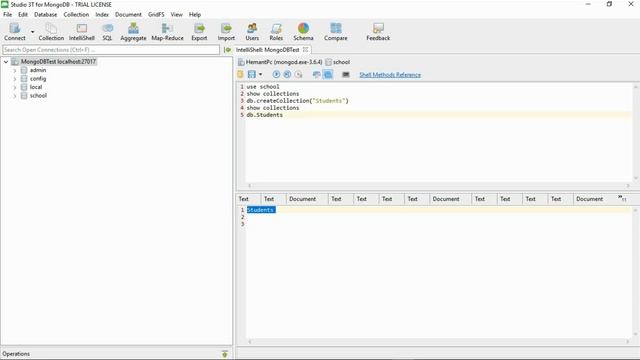
Task: Click the editor's horizontal scrollbar
Action: pos(439,185)
